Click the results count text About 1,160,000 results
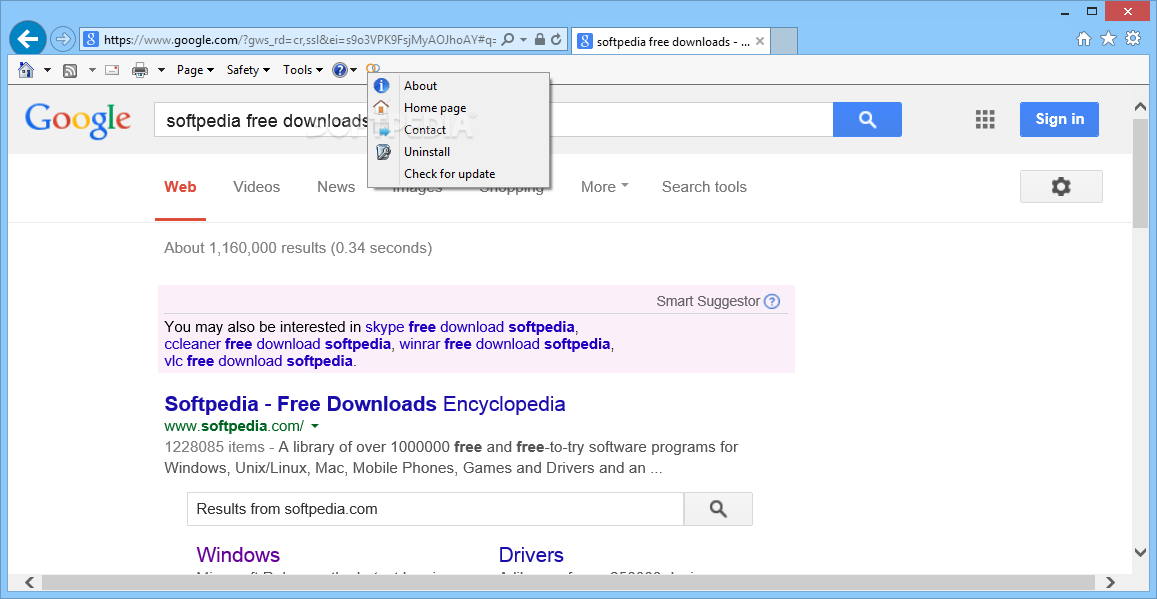The height and width of the screenshot is (599, 1157). pos(298,248)
